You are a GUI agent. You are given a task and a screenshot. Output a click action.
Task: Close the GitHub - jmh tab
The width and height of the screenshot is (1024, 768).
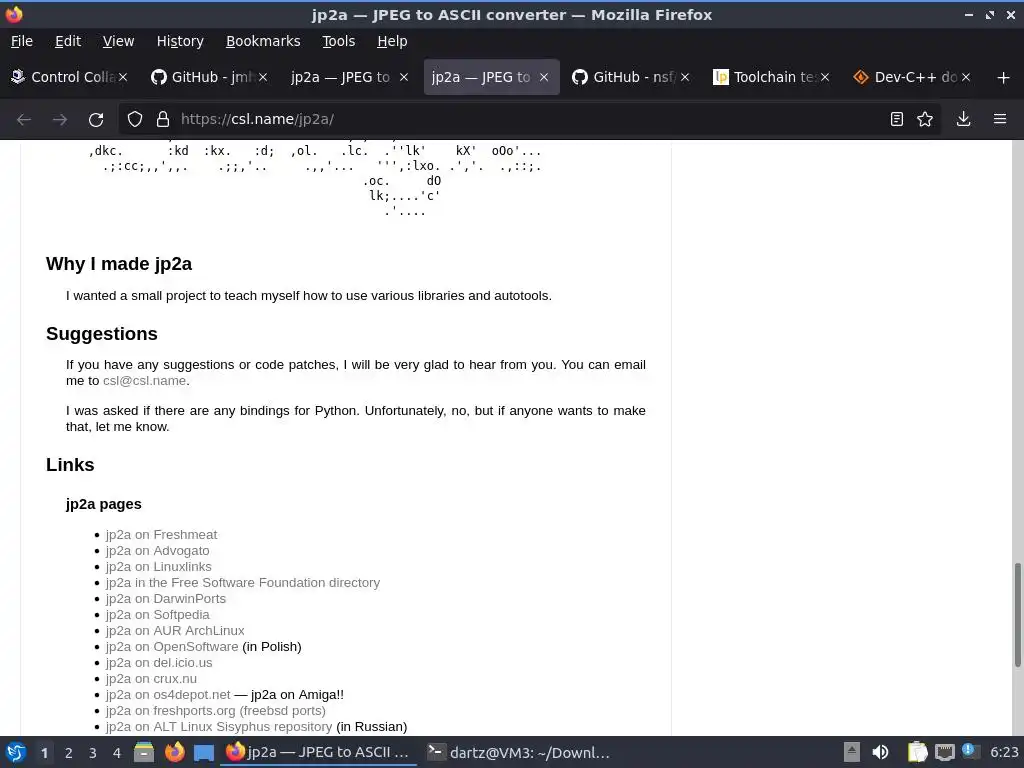pos(263,77)
